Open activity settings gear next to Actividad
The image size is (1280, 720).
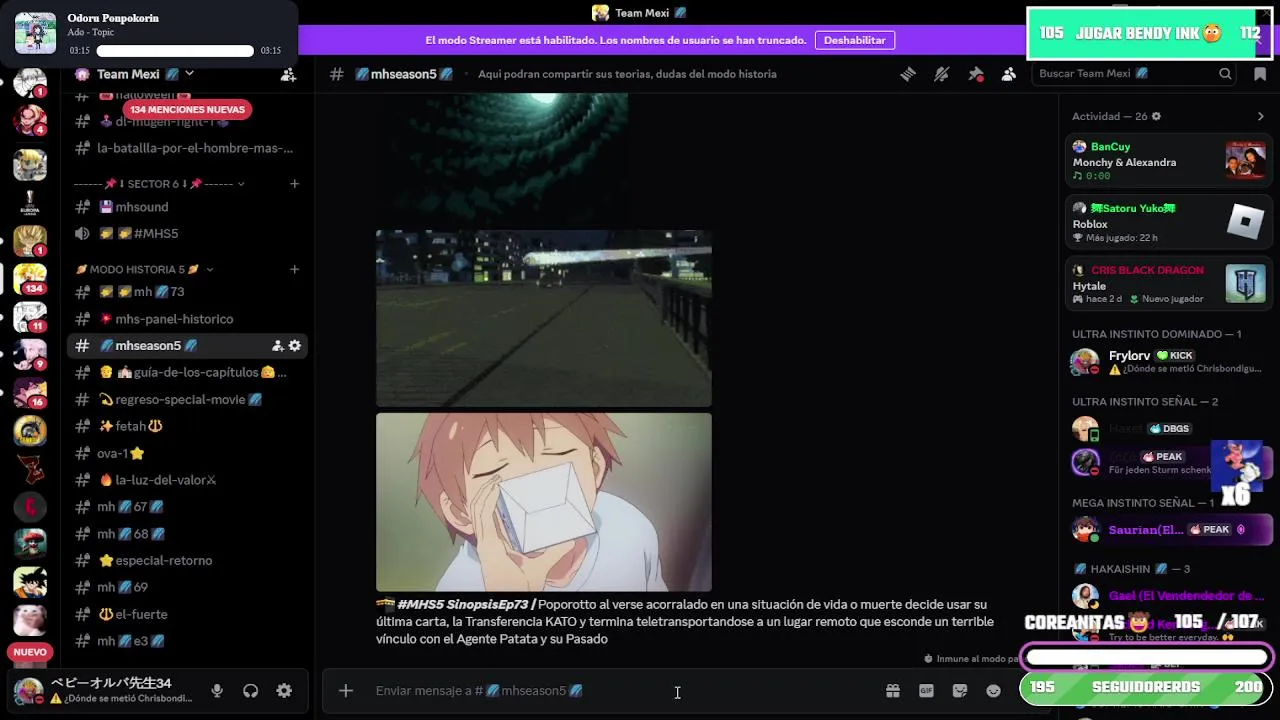coord(1156,117)
